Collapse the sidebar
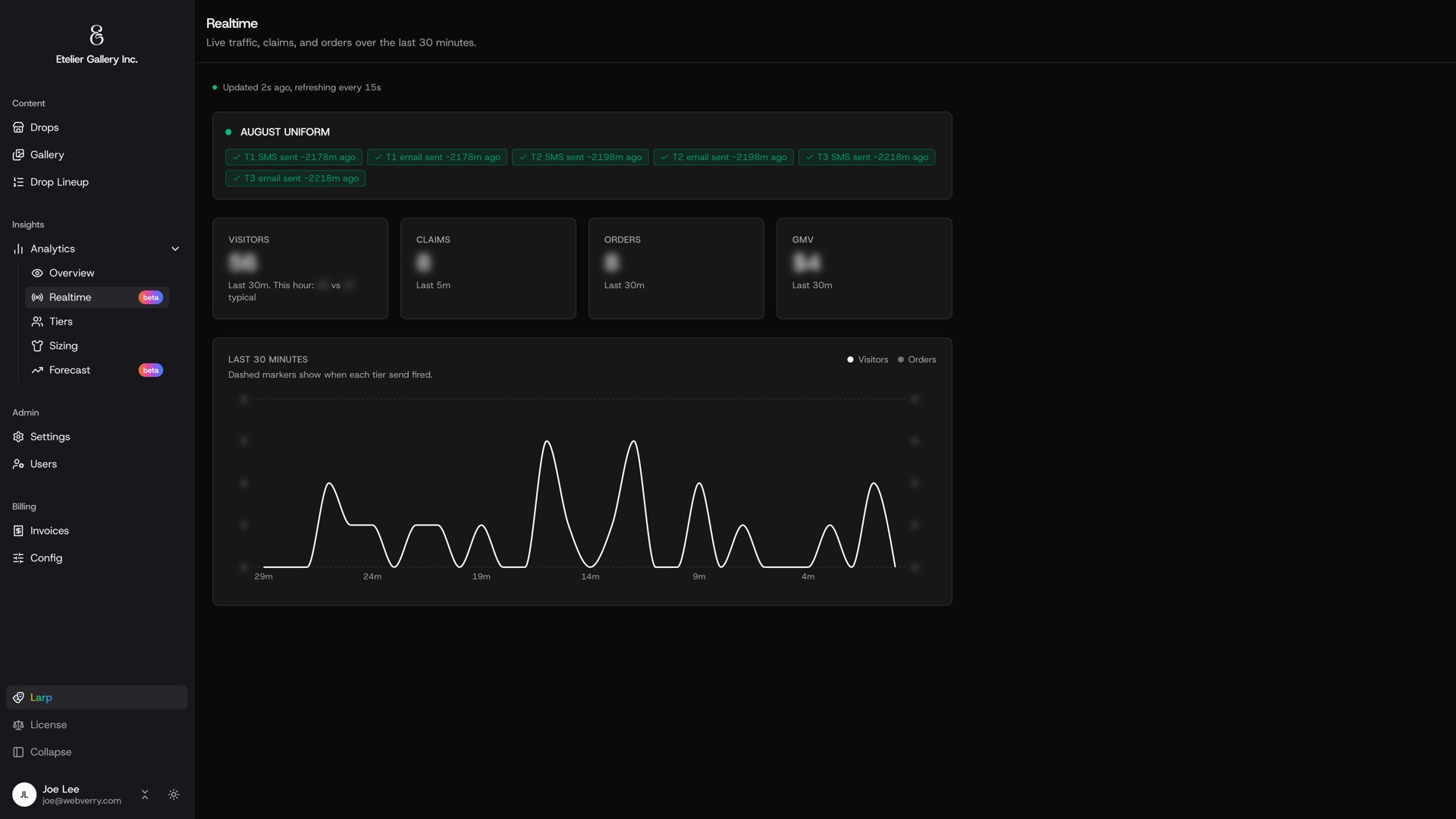Image resolution: width=1456 pixels, height=819 pixels. [x=96, y=752]
